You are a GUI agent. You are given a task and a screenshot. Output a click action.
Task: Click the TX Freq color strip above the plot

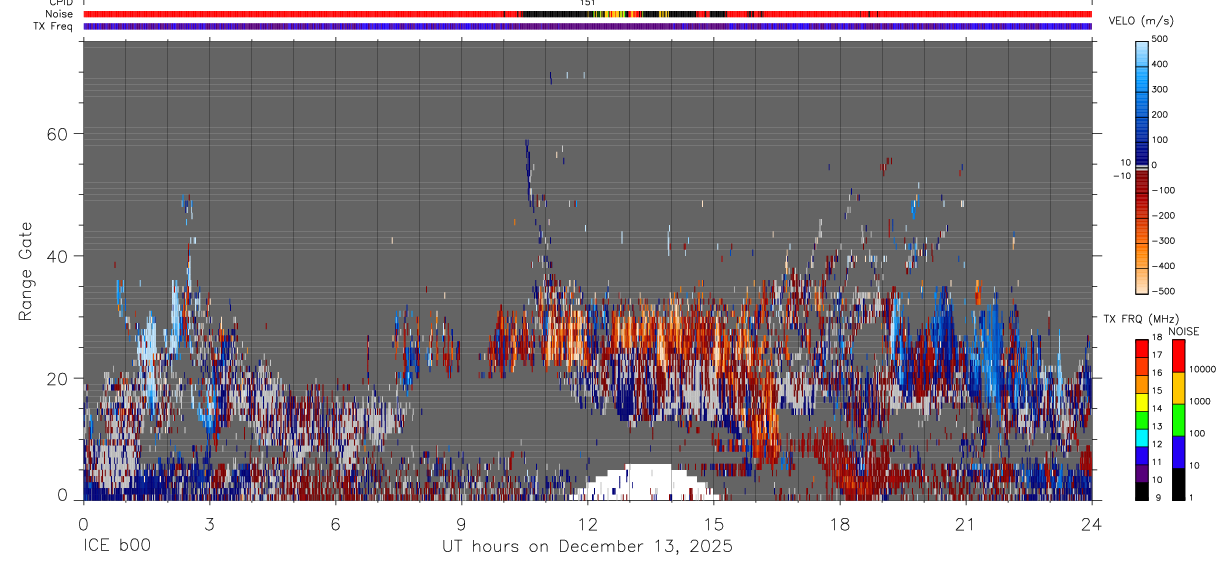click(x=587, y=26)
